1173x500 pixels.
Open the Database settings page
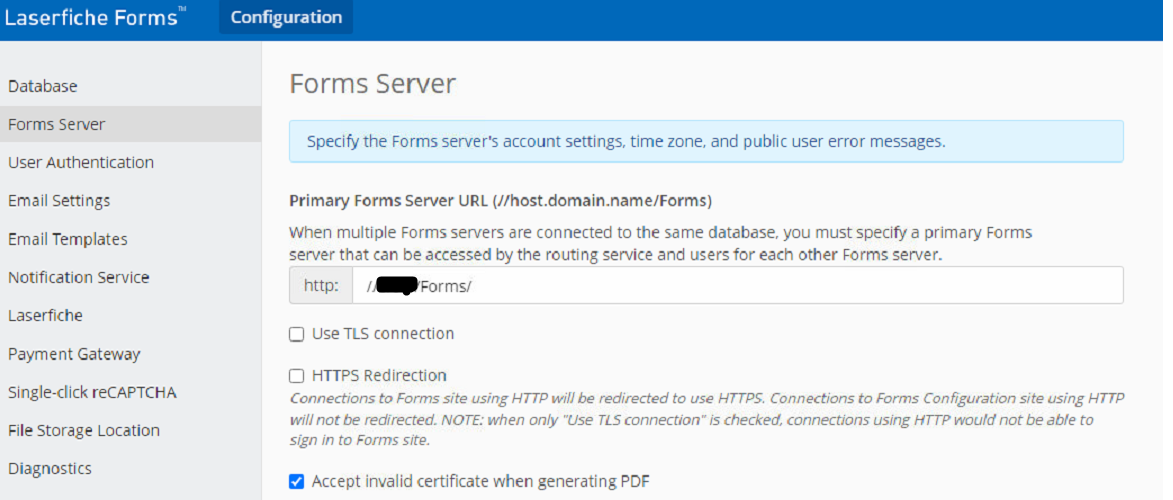pos(43,86)
